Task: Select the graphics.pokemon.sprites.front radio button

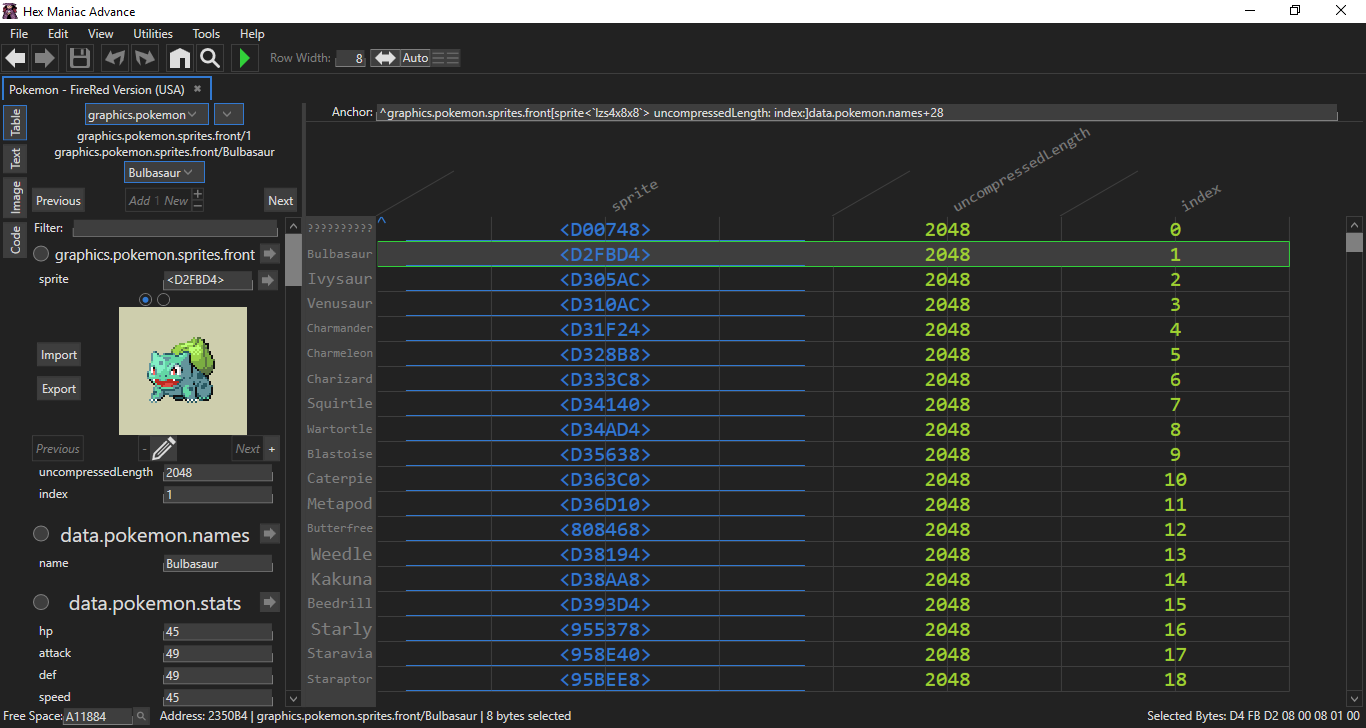Action: 42,254
